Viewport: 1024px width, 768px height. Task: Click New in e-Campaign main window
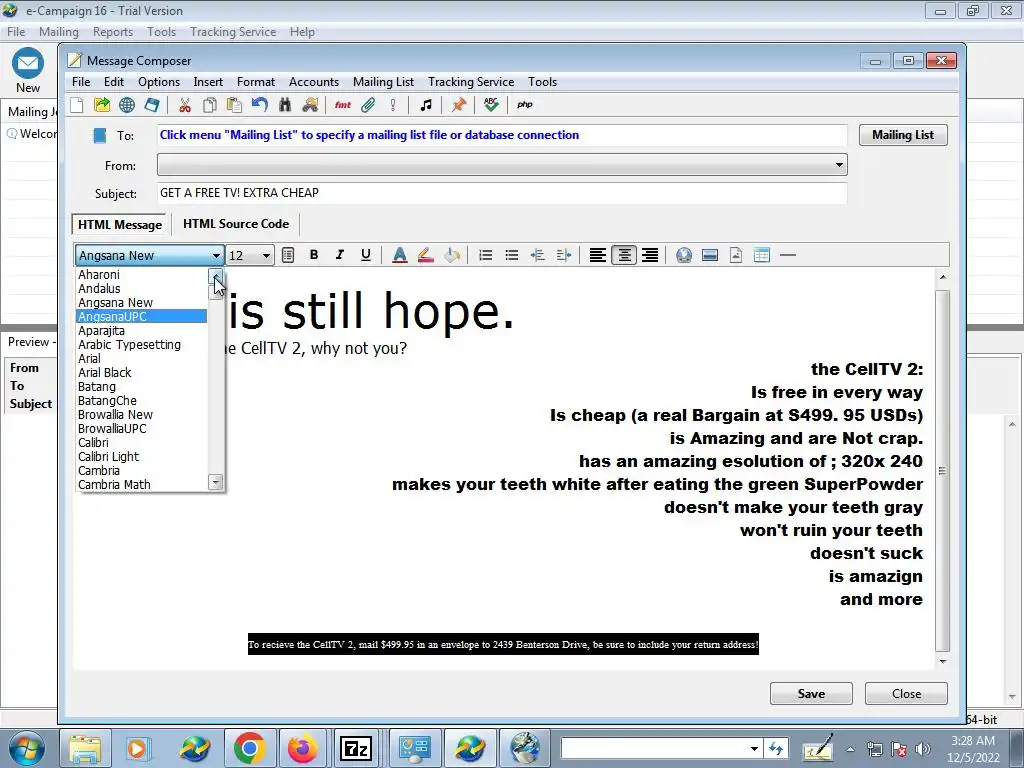(28, 71)
